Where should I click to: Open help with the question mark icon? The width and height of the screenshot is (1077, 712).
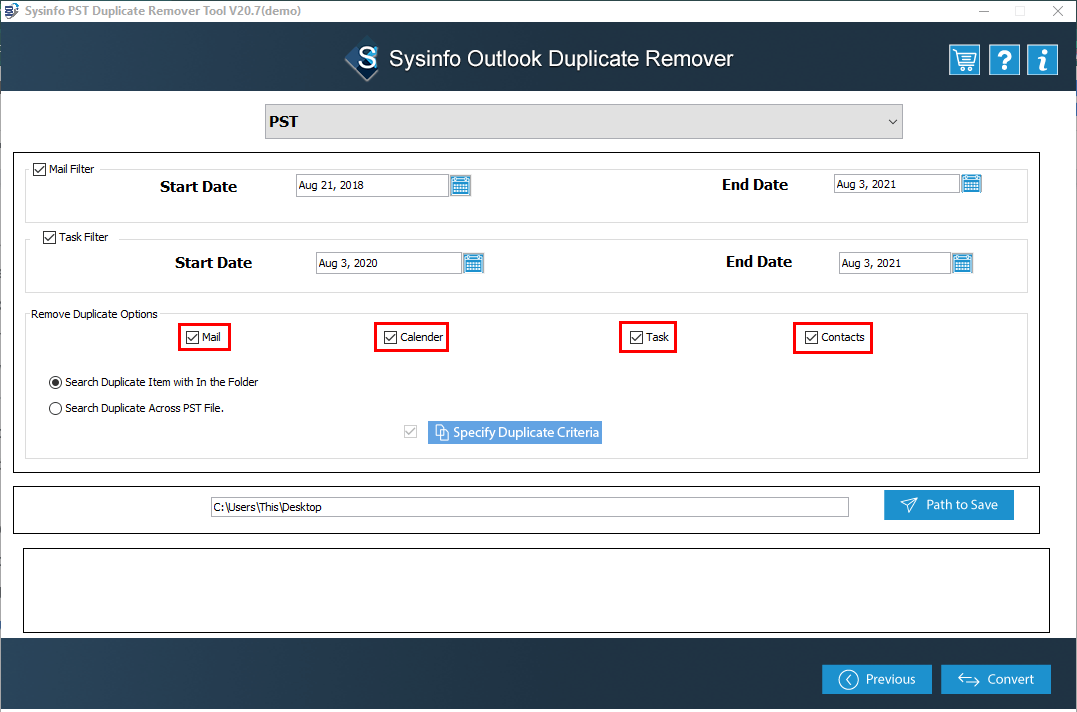(1003, 60)
